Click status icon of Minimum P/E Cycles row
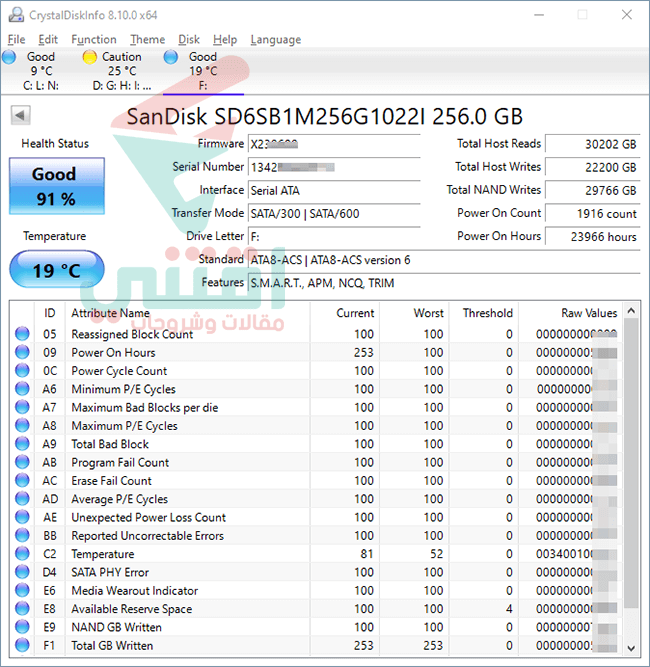 coord(22,388)
